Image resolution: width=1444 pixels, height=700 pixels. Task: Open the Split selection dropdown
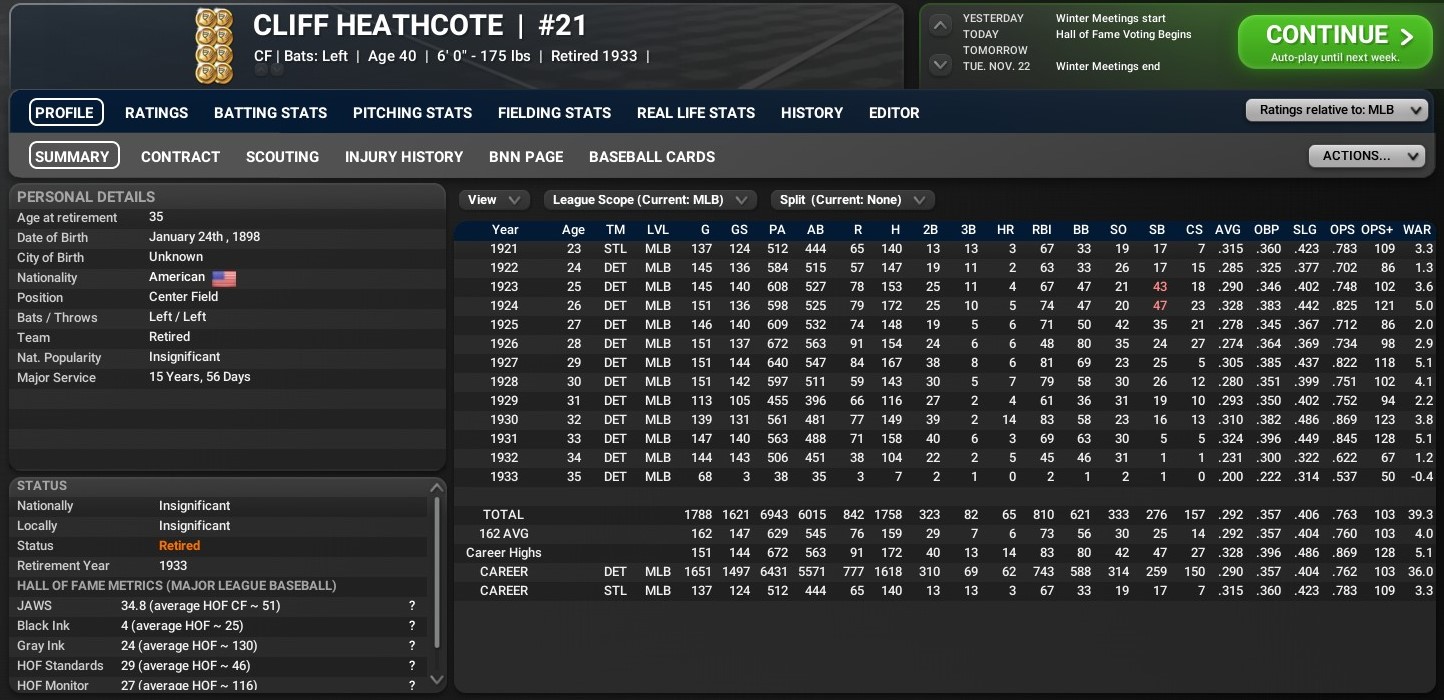point(851,199)
